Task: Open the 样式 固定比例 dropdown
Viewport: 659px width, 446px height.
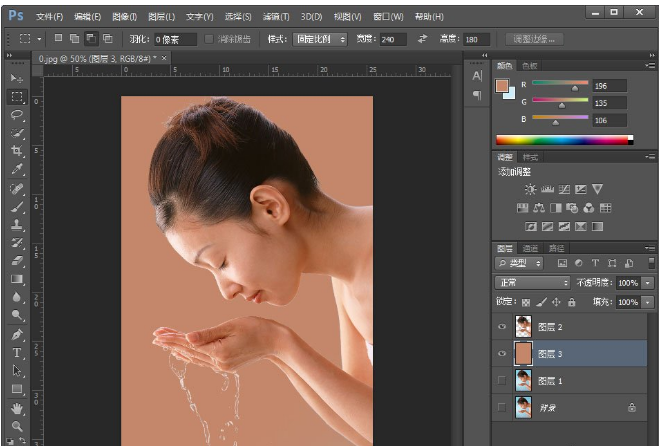Action: tap(320, 39)
